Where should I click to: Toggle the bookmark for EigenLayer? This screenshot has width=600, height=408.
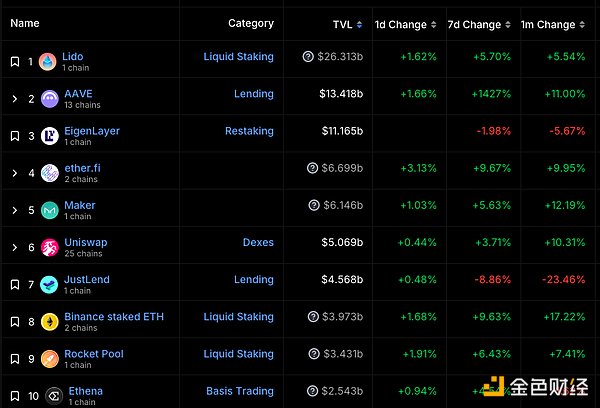[x=15, y=136]
